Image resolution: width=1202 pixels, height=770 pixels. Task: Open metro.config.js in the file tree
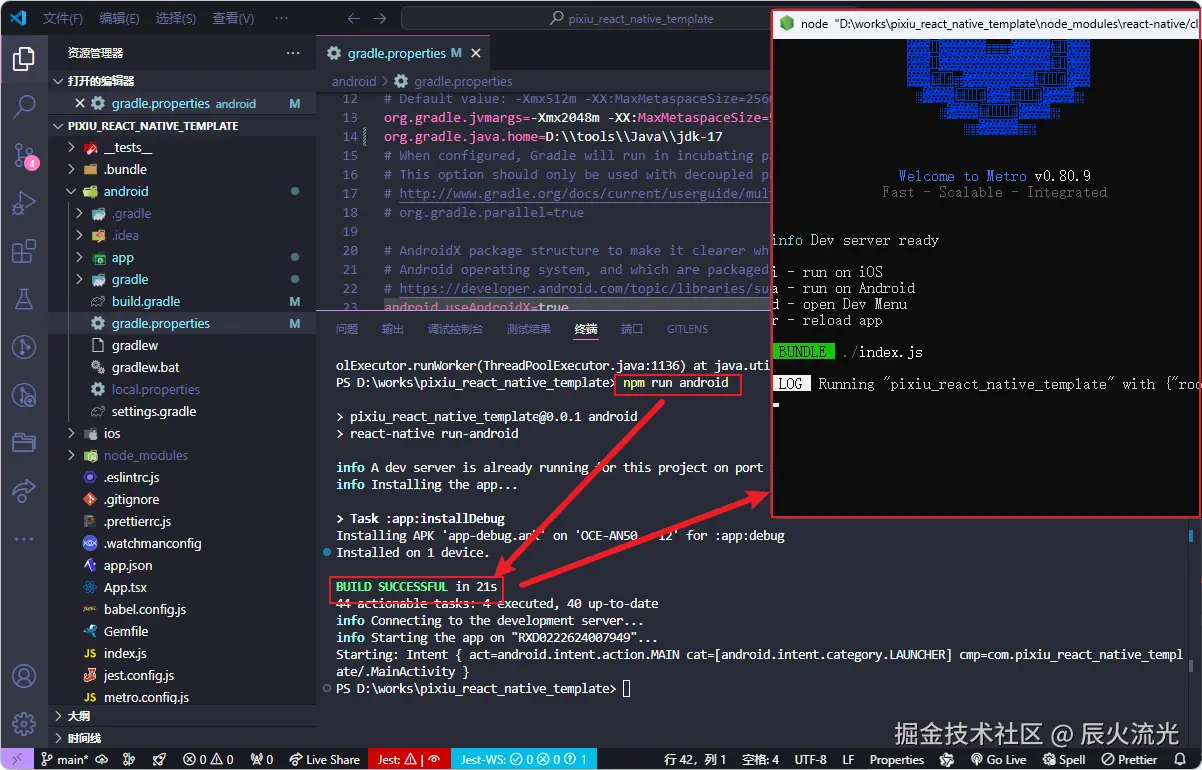[182, 697]
